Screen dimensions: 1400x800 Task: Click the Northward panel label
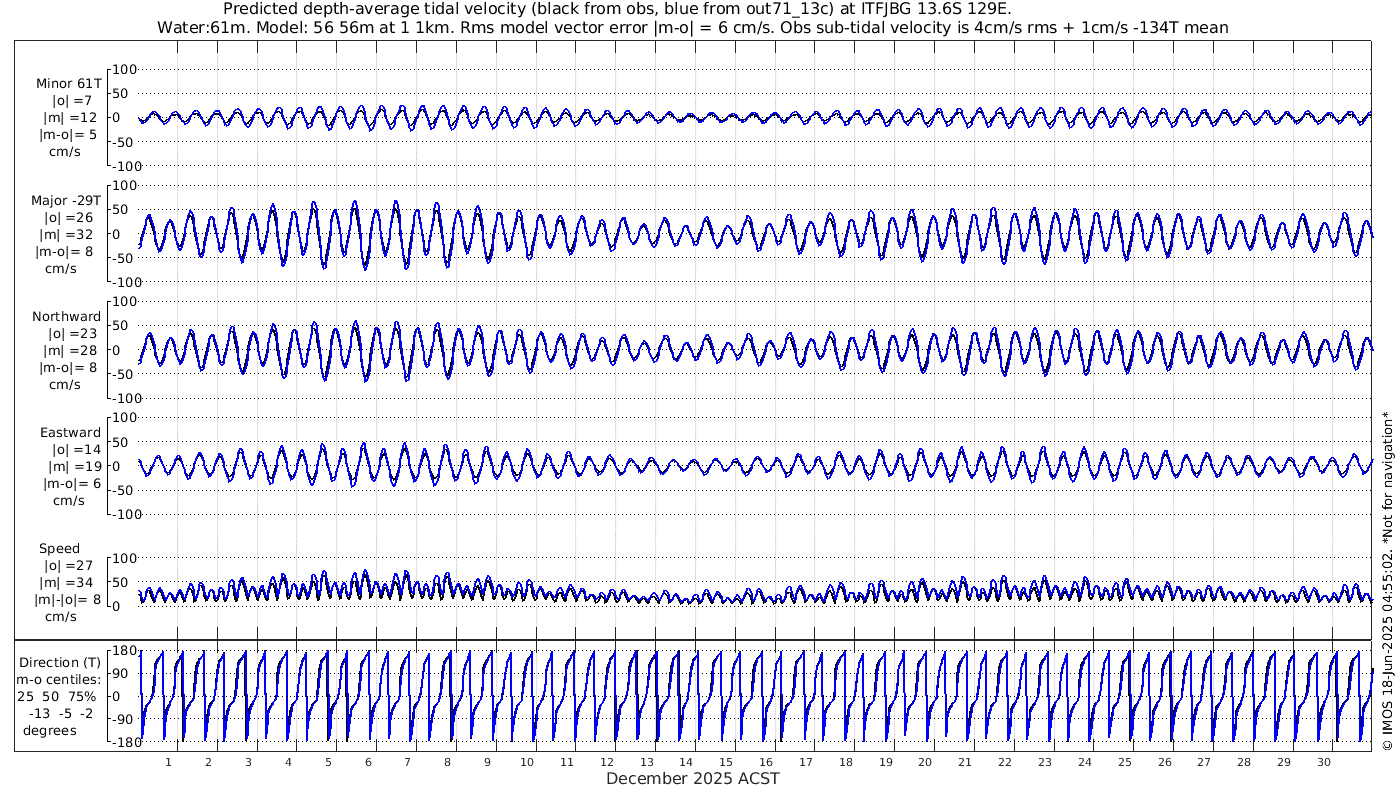coord(66,317)
